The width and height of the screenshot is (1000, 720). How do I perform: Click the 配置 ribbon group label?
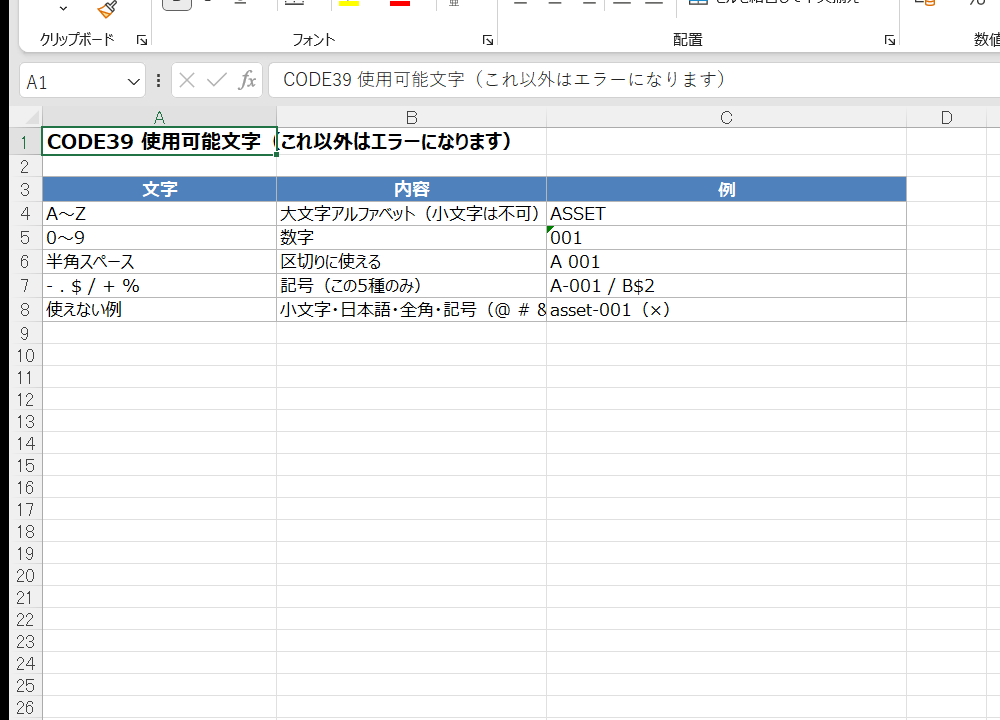[x=688, y=40]
